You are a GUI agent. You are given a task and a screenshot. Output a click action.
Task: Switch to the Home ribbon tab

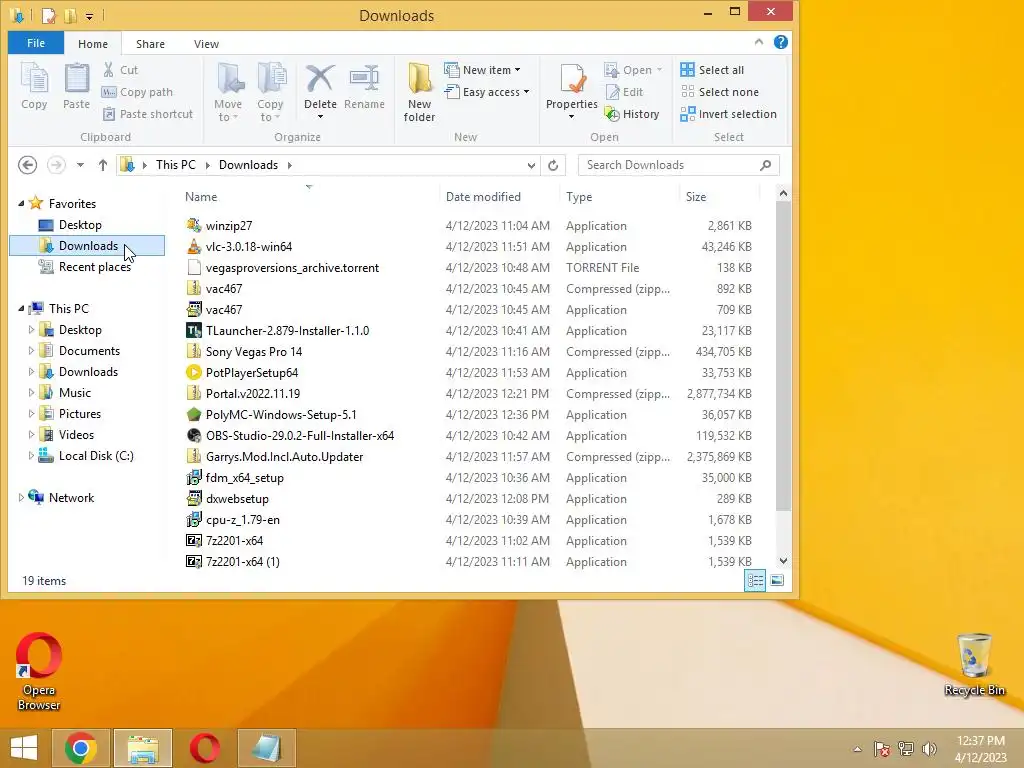93,44
